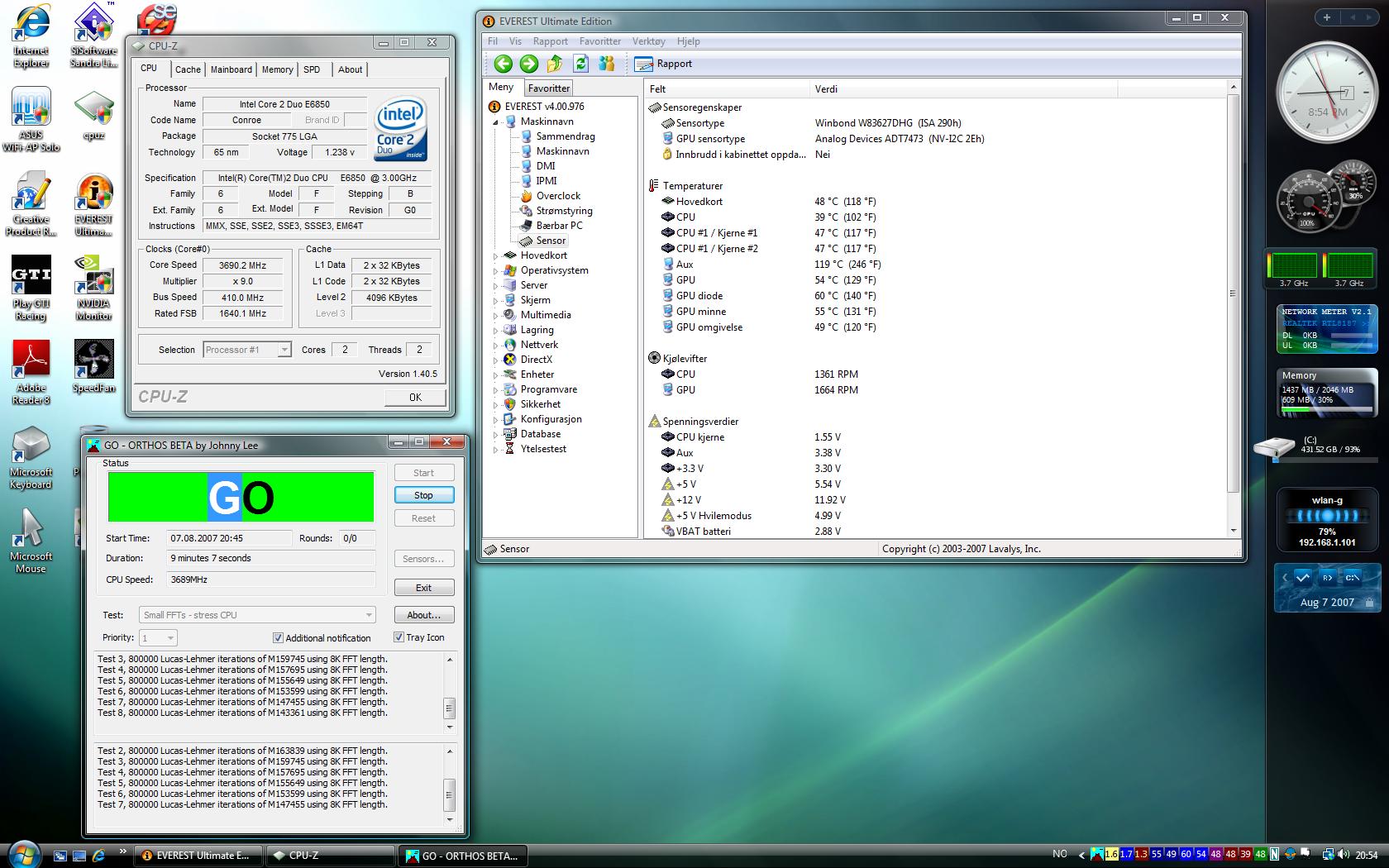Switch to the About tab in CPU-Z
Image resolution: width=1389 pixels, height=868 pixels.
pos(350,69)
